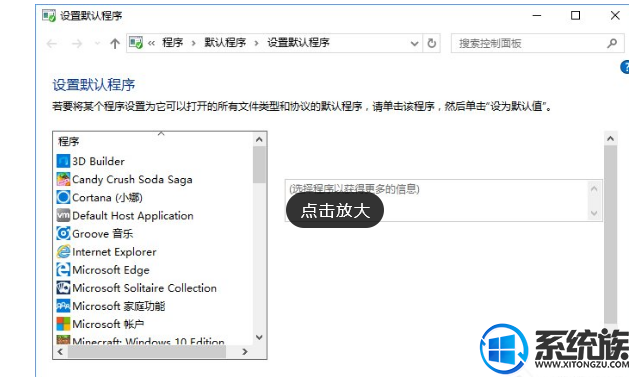
Task: Select 3D Builder in the program list
Action: coord(98,161)
